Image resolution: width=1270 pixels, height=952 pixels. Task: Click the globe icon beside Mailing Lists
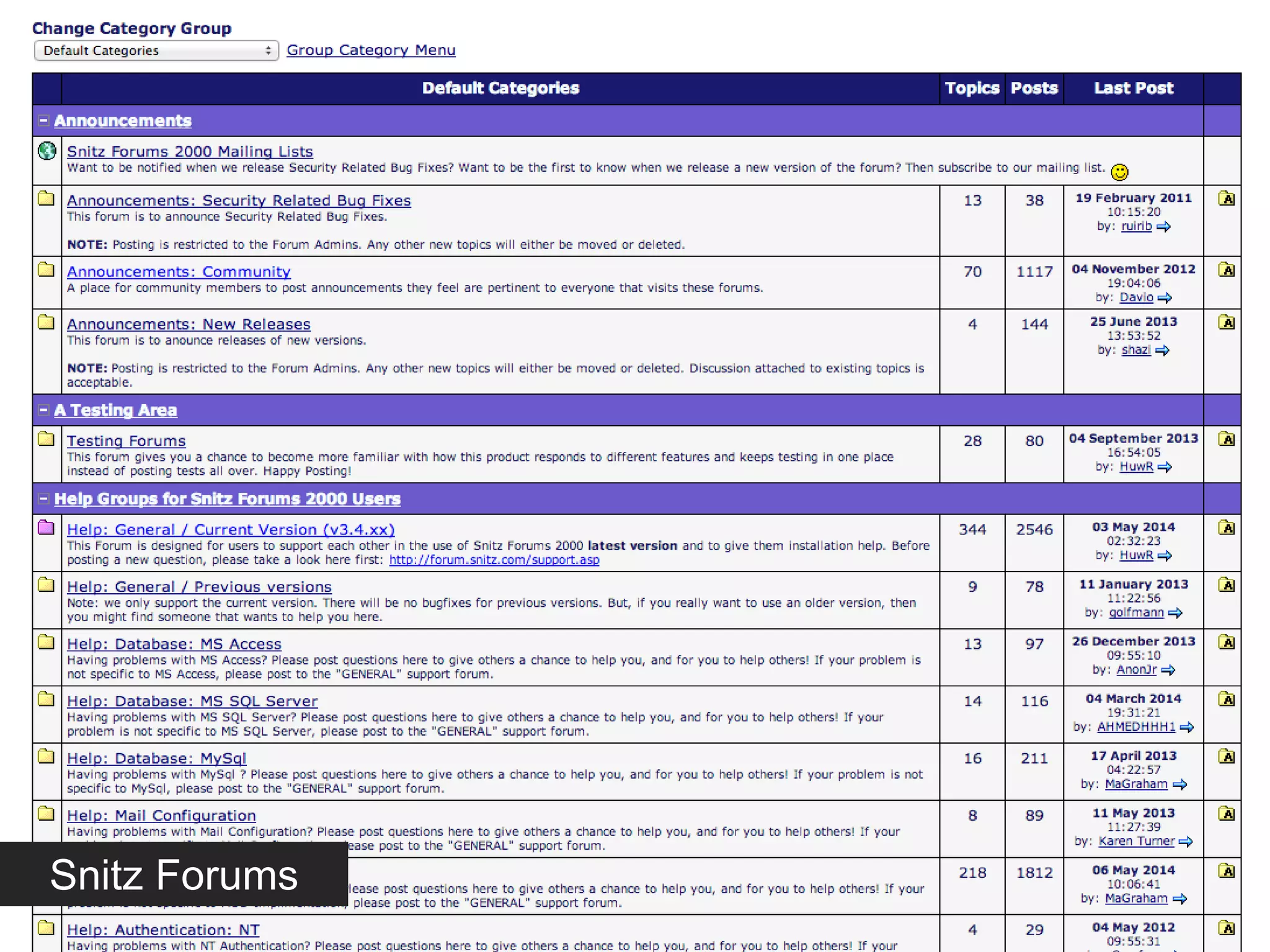pos(47,151)
